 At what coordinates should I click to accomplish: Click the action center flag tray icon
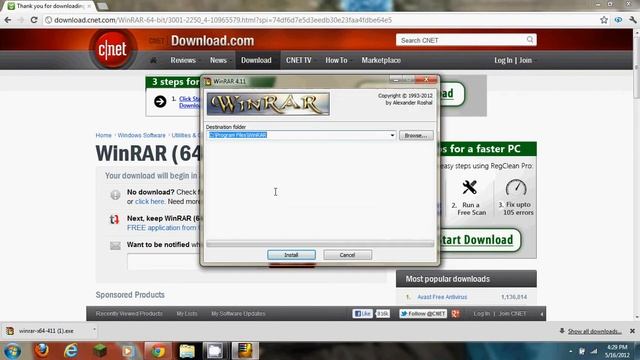pos(582,351)
